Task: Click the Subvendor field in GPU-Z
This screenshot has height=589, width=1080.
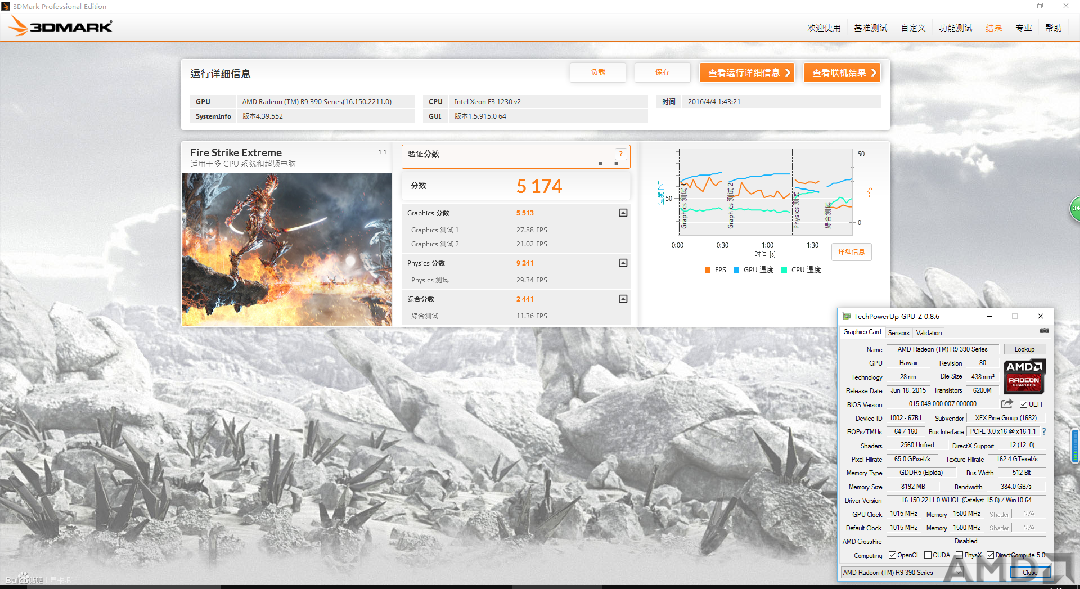Action: [1006, 418]
